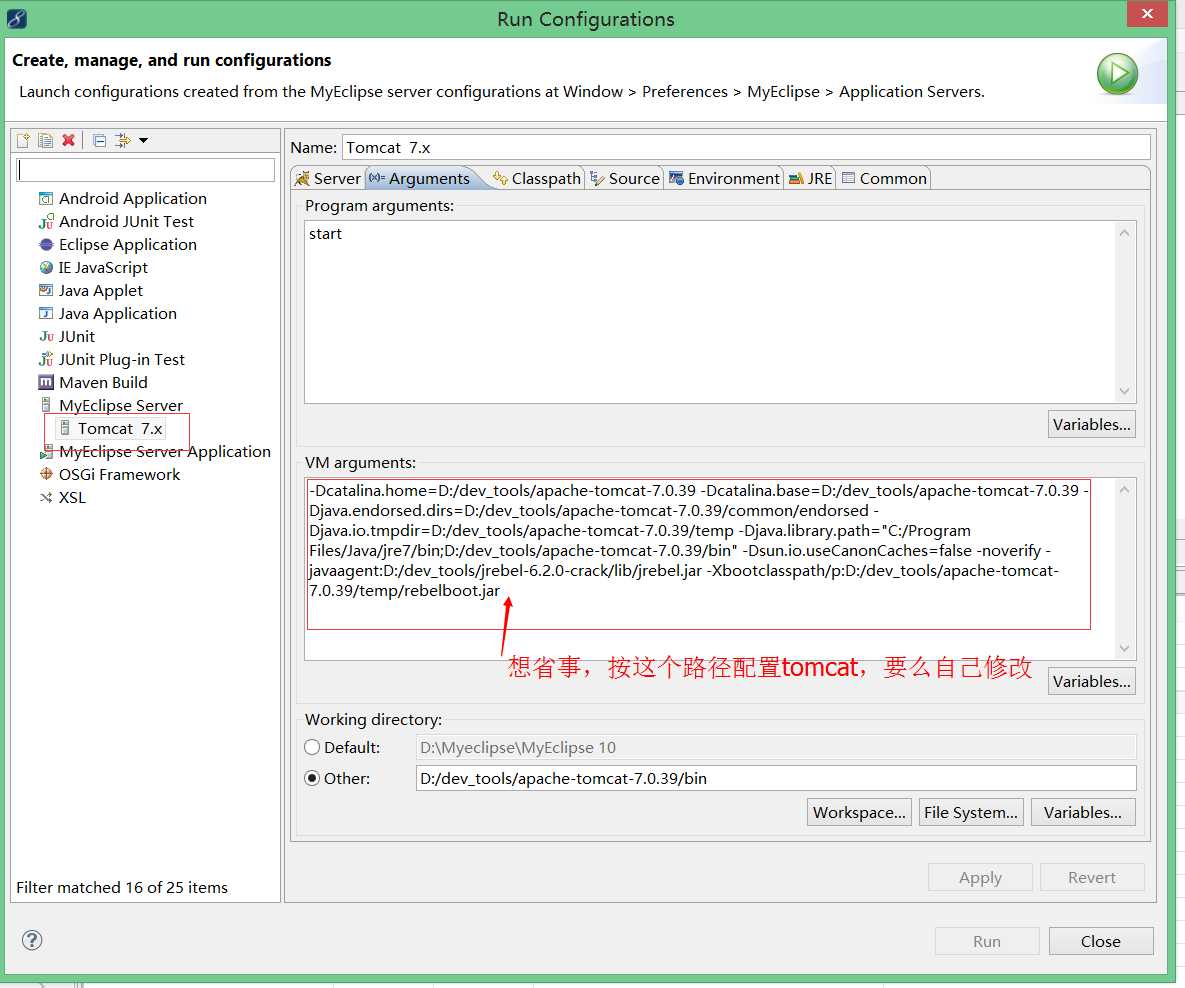The width and height of the screenshot is (1185, 988).
Task: Switch to the Server tab
Action: pos(328,178)
